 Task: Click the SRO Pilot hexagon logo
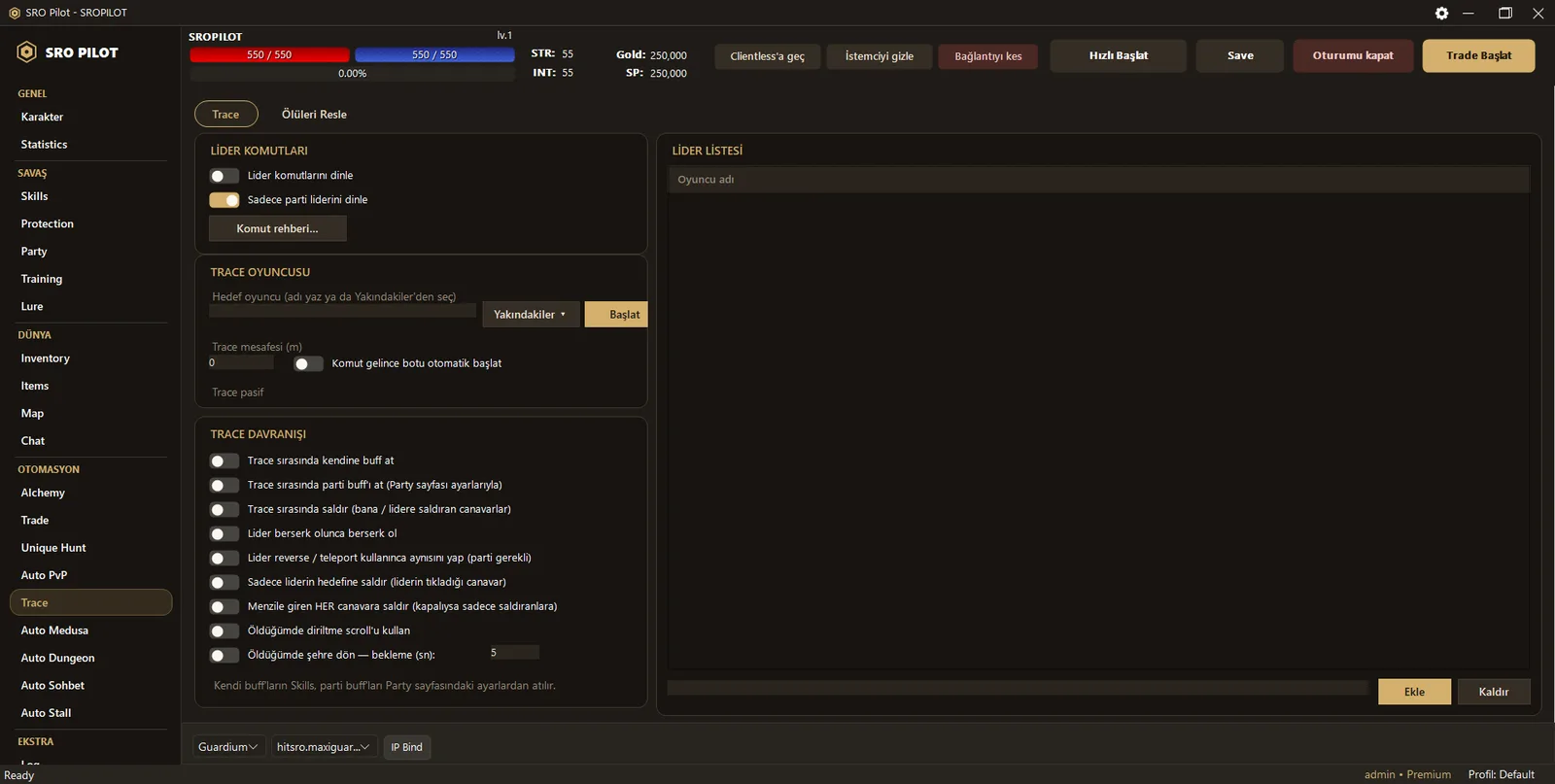27,52
